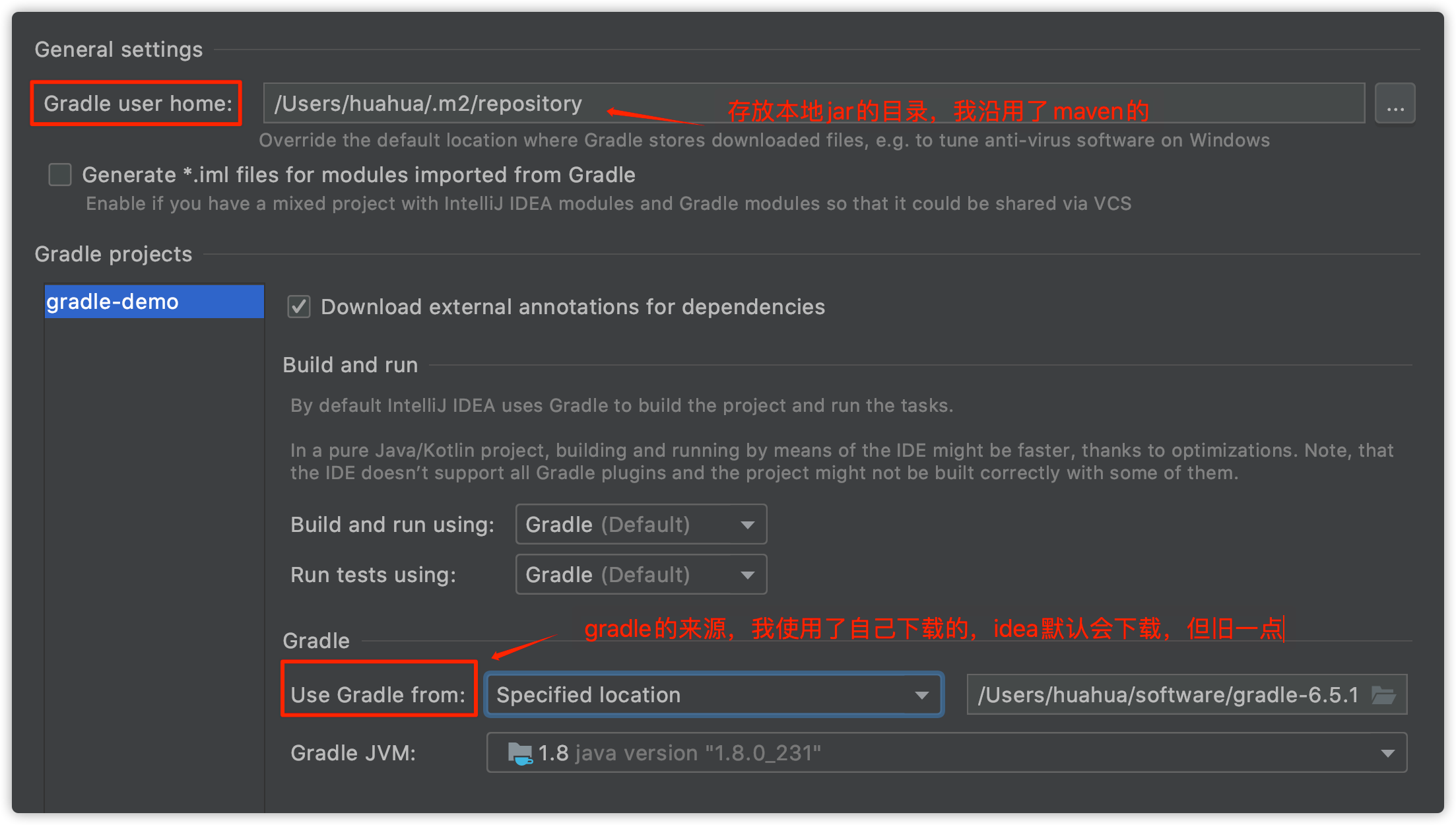Image resolution: width=1456 pixels, height=825 pixels.
Task: Click the arrow on Run tests using combo
Action: [x=747, y=575]
